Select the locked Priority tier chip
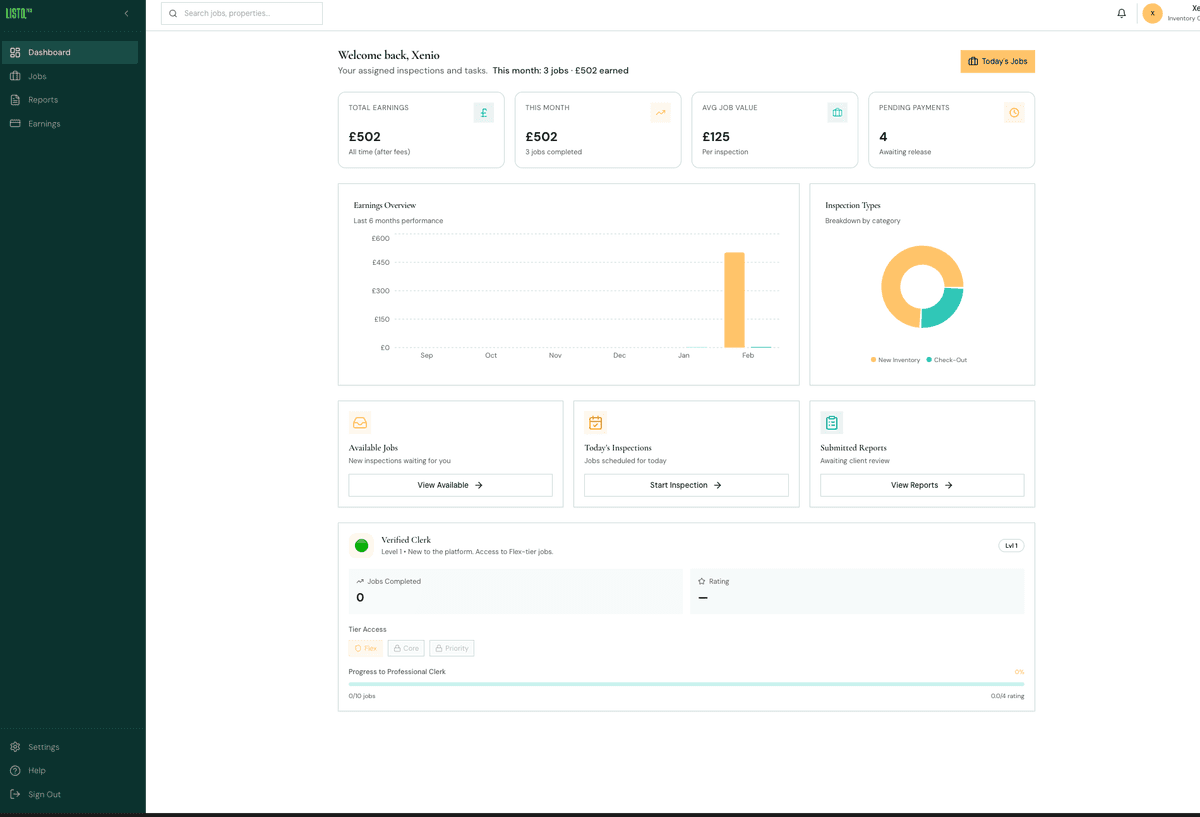The height and width of the screenshot is (817, 1200). tap(452, 648)
